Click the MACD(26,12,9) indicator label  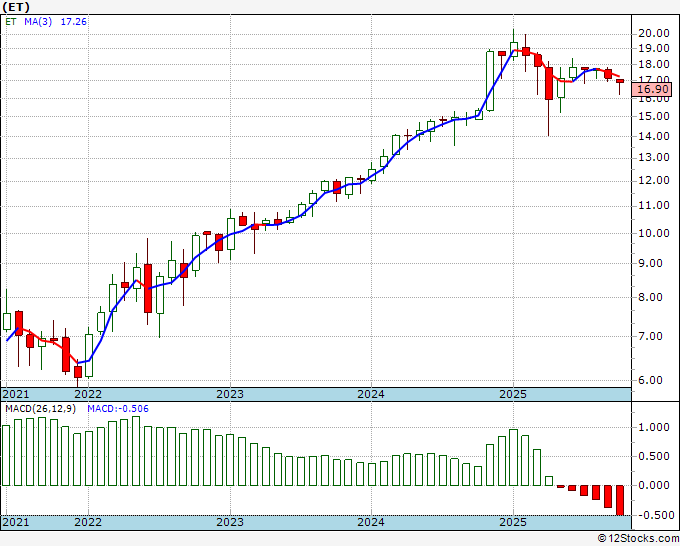pos(40,409)
